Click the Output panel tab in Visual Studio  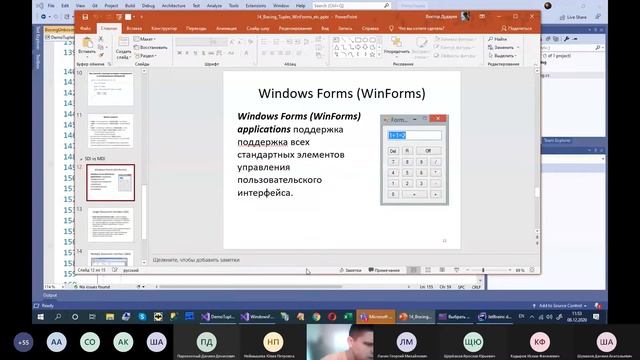coord(50,295)
